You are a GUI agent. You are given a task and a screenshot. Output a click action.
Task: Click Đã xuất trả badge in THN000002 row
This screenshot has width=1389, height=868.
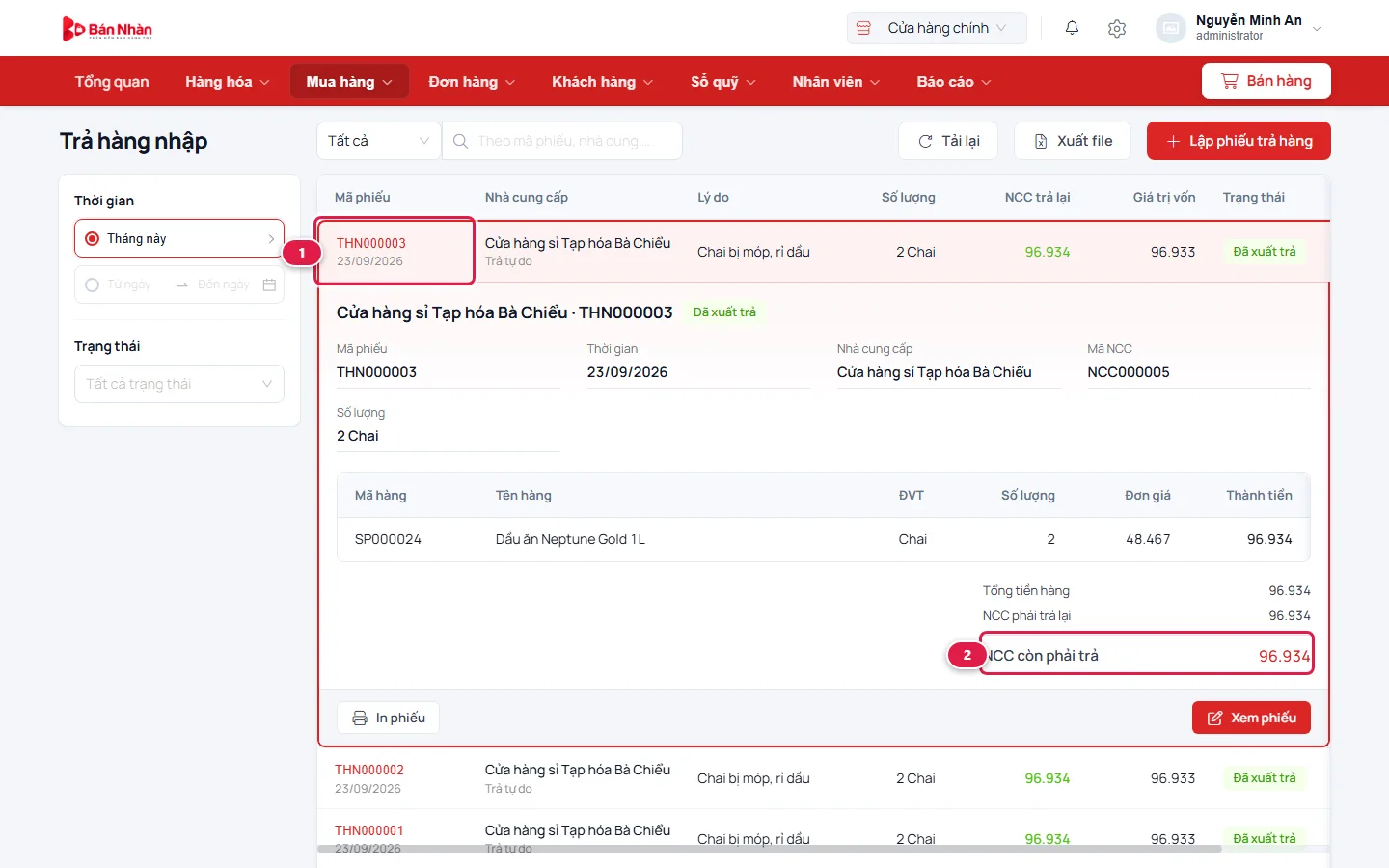pos(1265,778)
